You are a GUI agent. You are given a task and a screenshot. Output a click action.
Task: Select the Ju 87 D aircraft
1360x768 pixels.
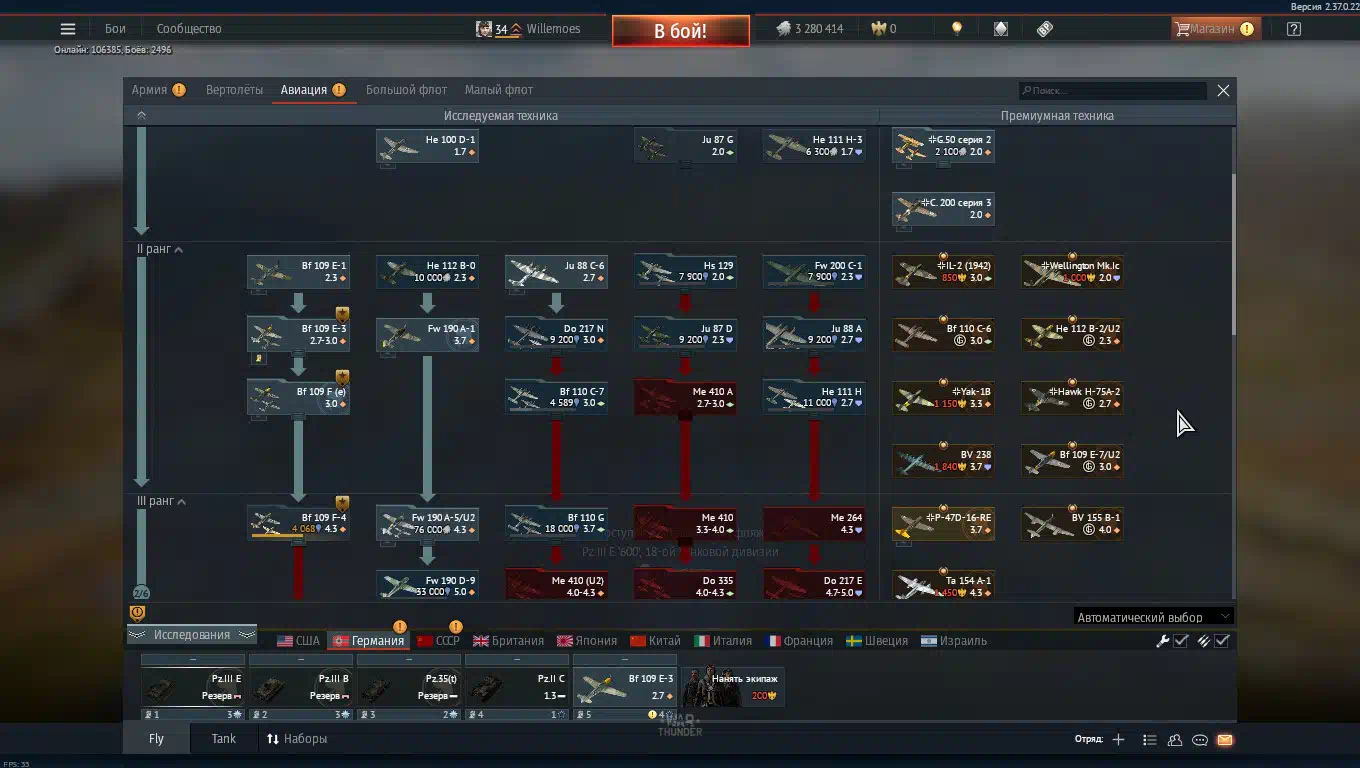click(x=685, y=335)
